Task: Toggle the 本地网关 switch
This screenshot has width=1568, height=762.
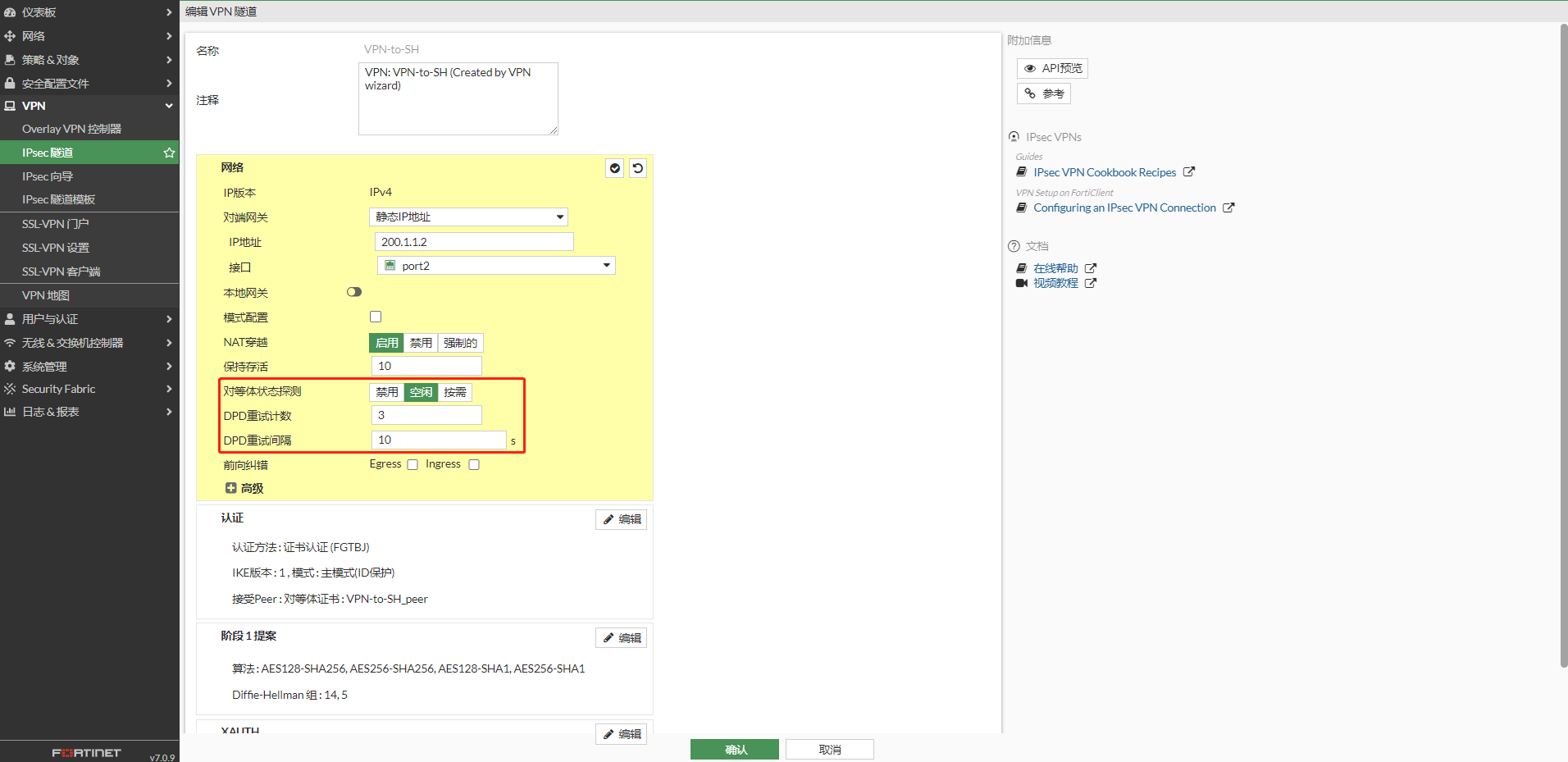Action: pyautogui.click(x=354, y=292)
